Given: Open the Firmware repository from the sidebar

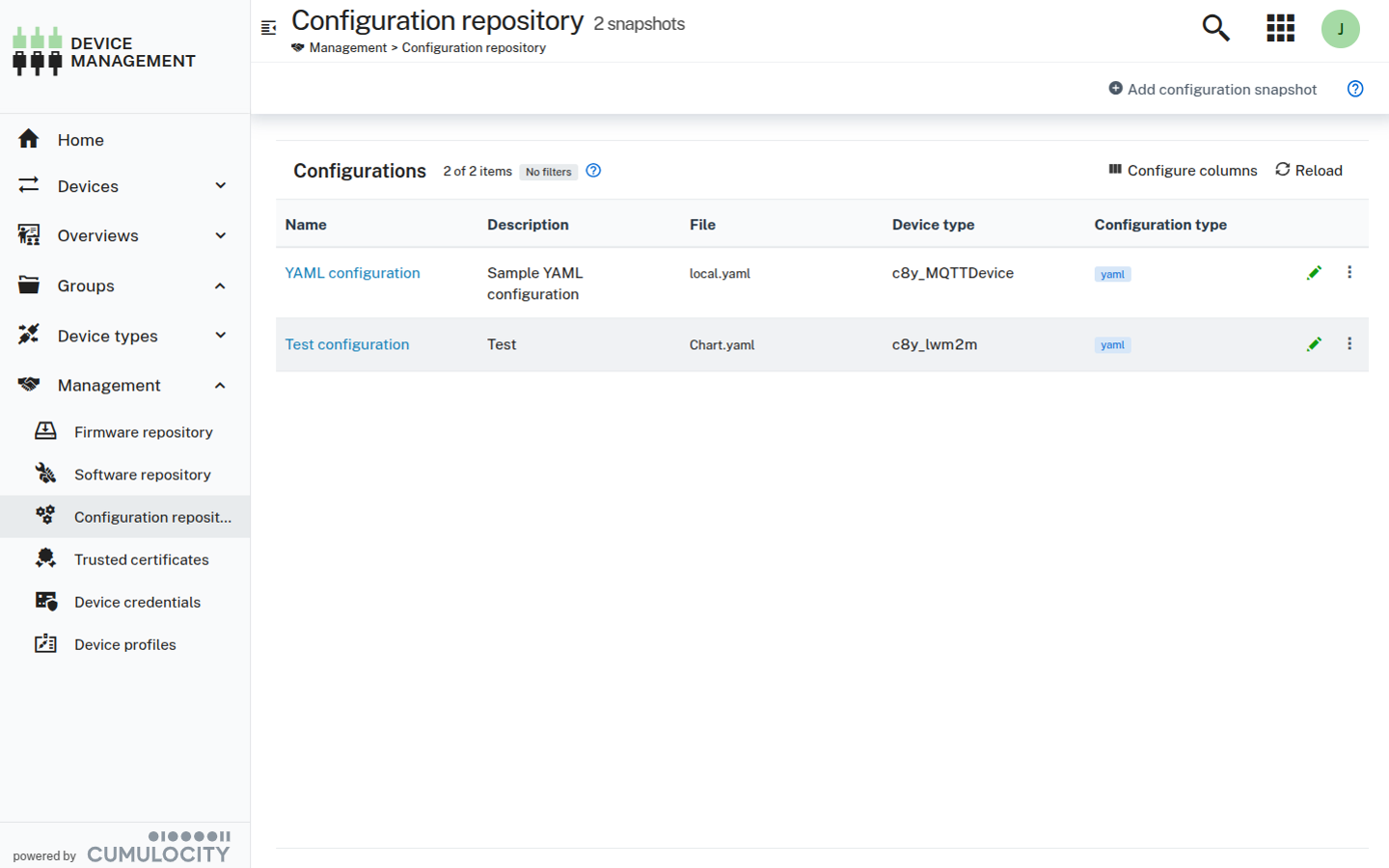Looking at the screenshot, I should (142, 431).
